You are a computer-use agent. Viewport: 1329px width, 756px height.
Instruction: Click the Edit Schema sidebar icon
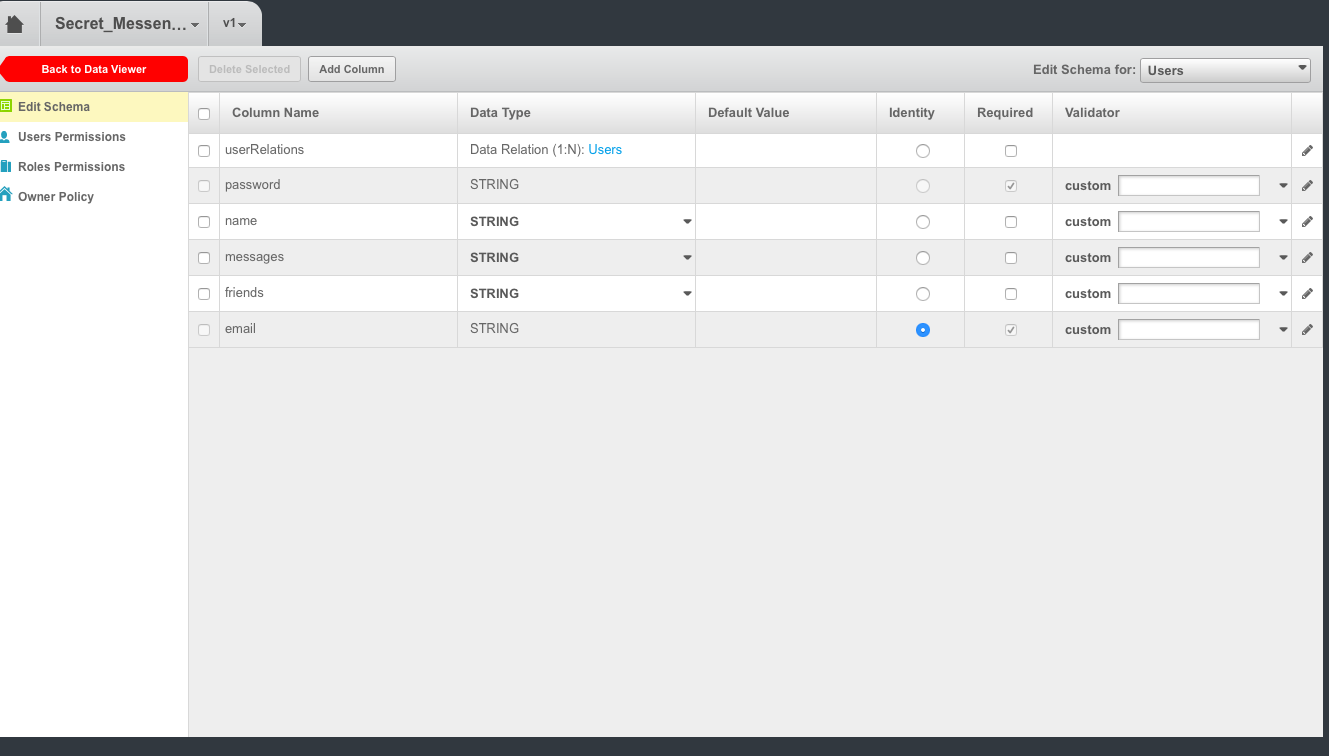click(x=6, y=106)
